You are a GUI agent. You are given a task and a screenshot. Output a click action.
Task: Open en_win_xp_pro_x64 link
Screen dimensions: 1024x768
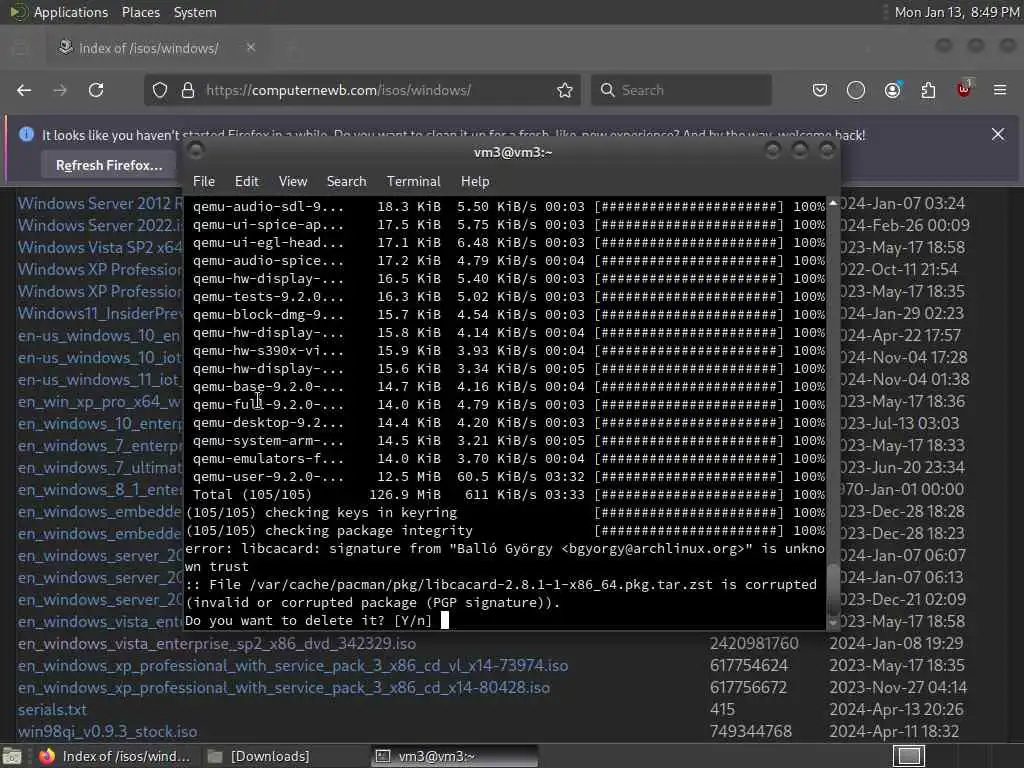pos(101,402)
